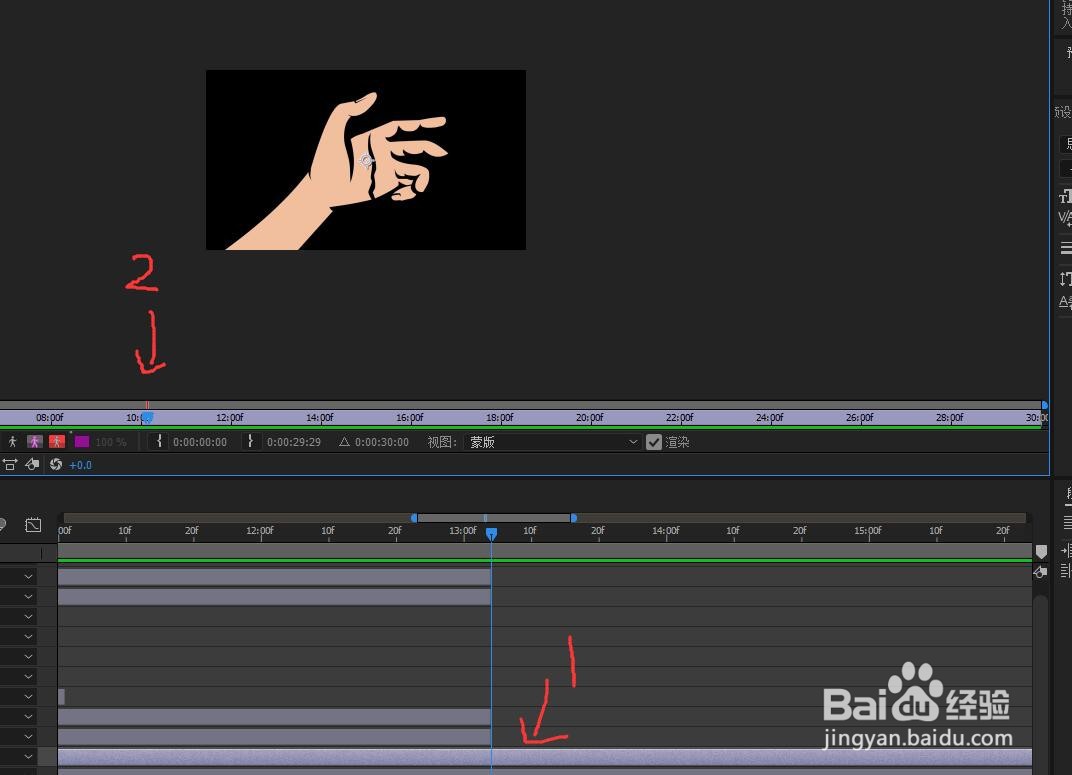Click 18:00f on the layer panel ruler
The height and width of the screenshot is (775, 1072).
tap(500, 418)
